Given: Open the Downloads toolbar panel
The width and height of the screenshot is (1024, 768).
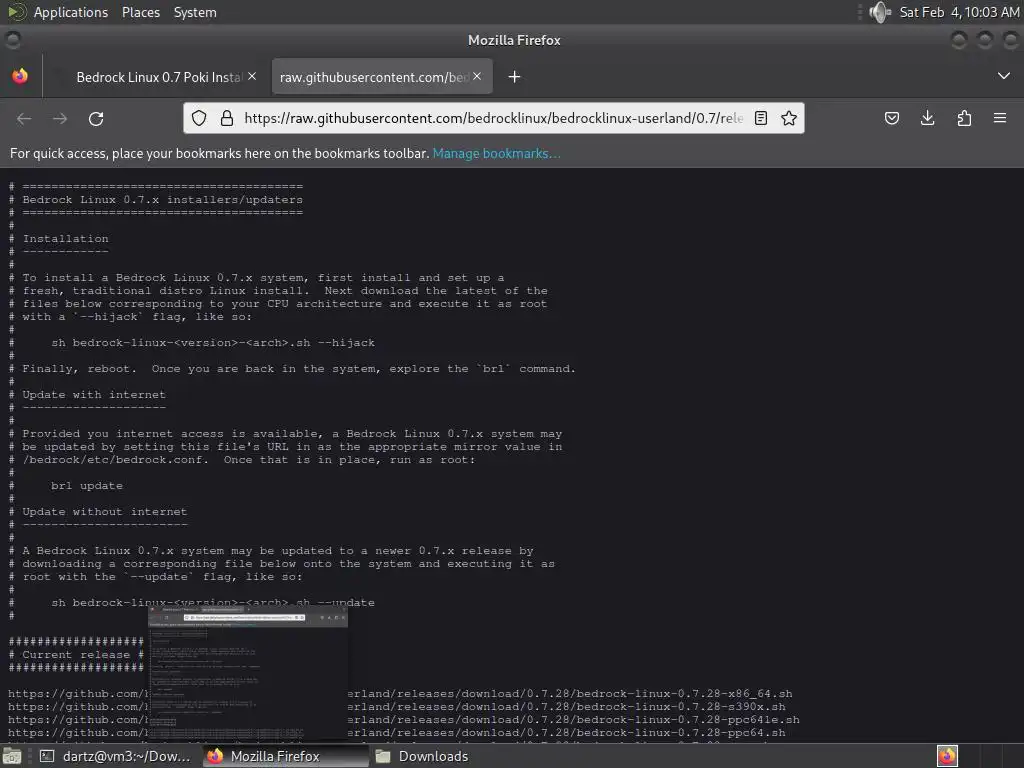Looking at the screenshot, I should [927, 118].
